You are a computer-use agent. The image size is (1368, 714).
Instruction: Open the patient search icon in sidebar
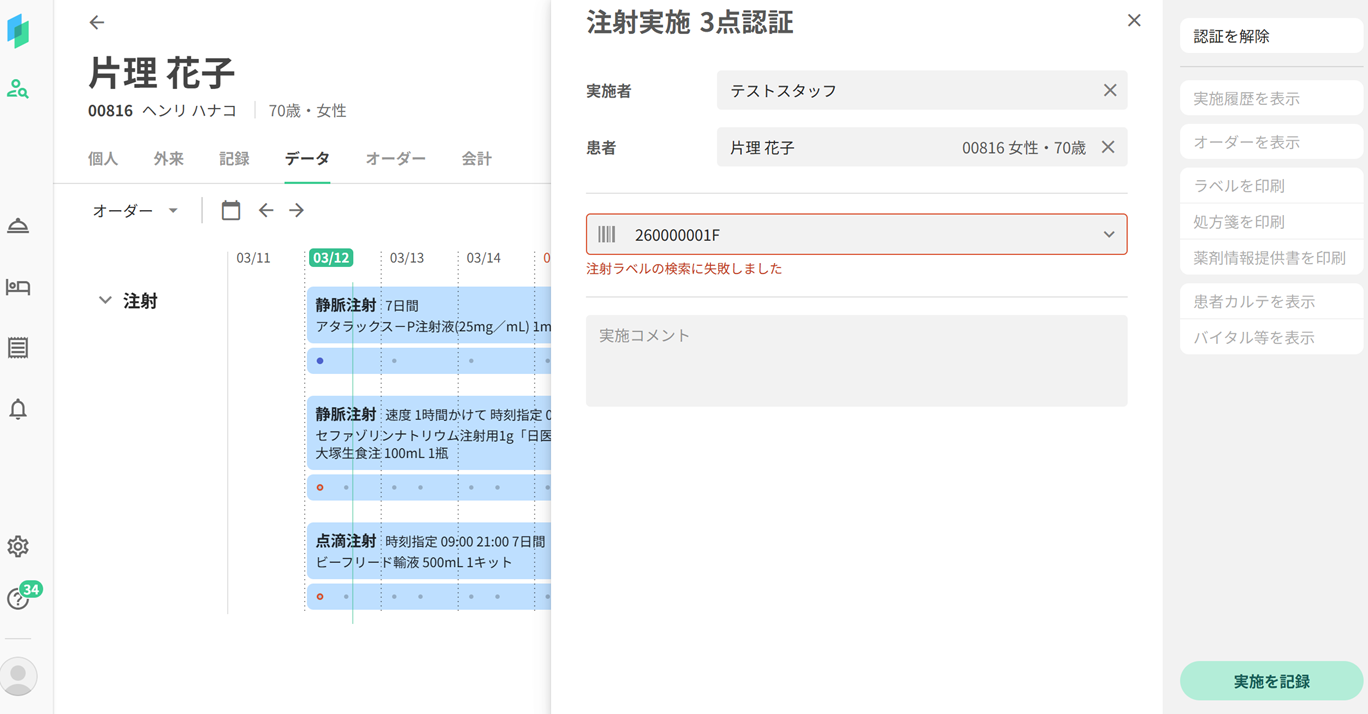pos(18,89)
